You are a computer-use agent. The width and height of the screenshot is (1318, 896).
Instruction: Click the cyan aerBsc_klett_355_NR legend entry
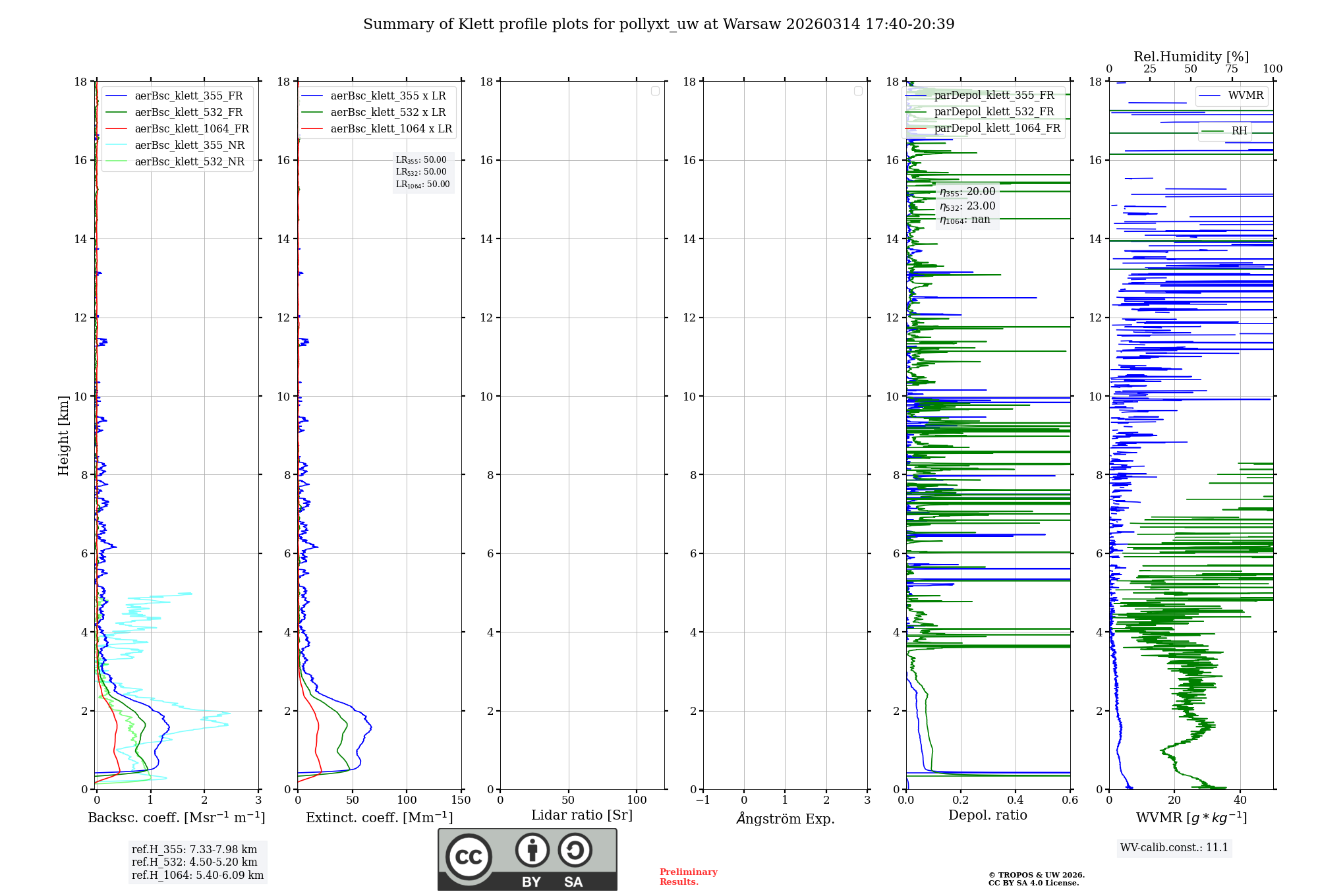189,146
